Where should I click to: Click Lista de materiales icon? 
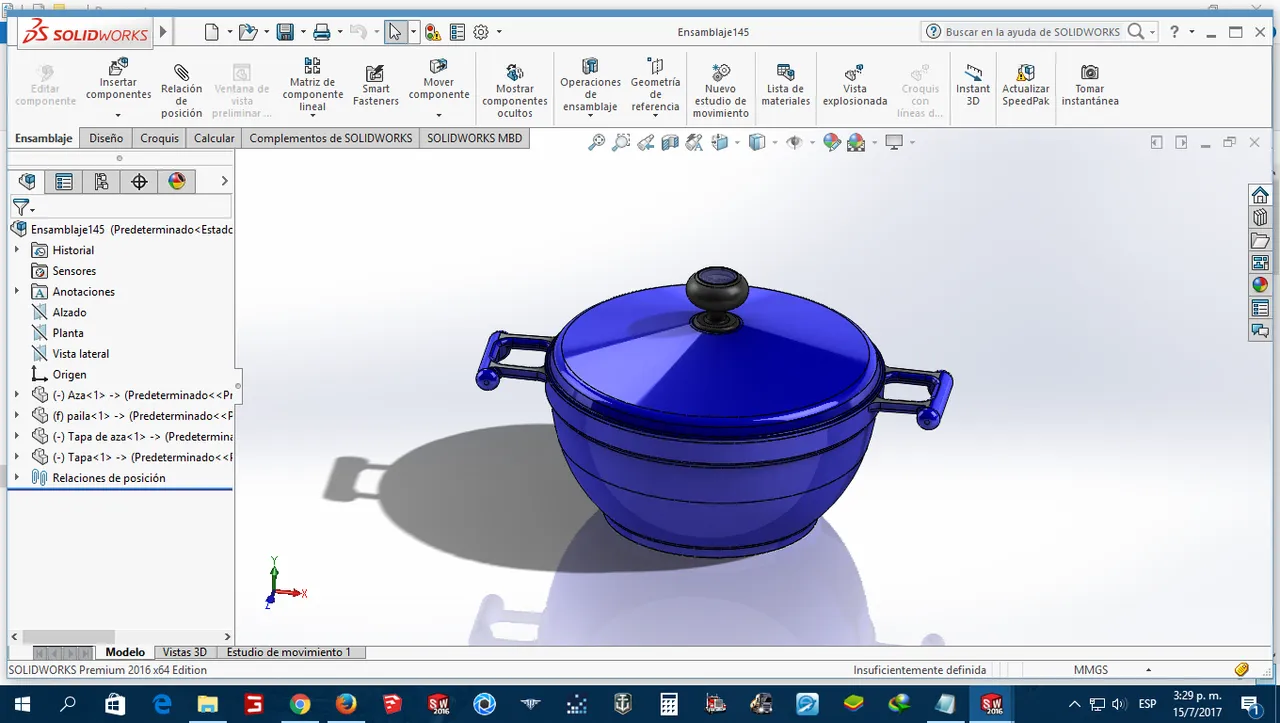[x=786, y=72]
